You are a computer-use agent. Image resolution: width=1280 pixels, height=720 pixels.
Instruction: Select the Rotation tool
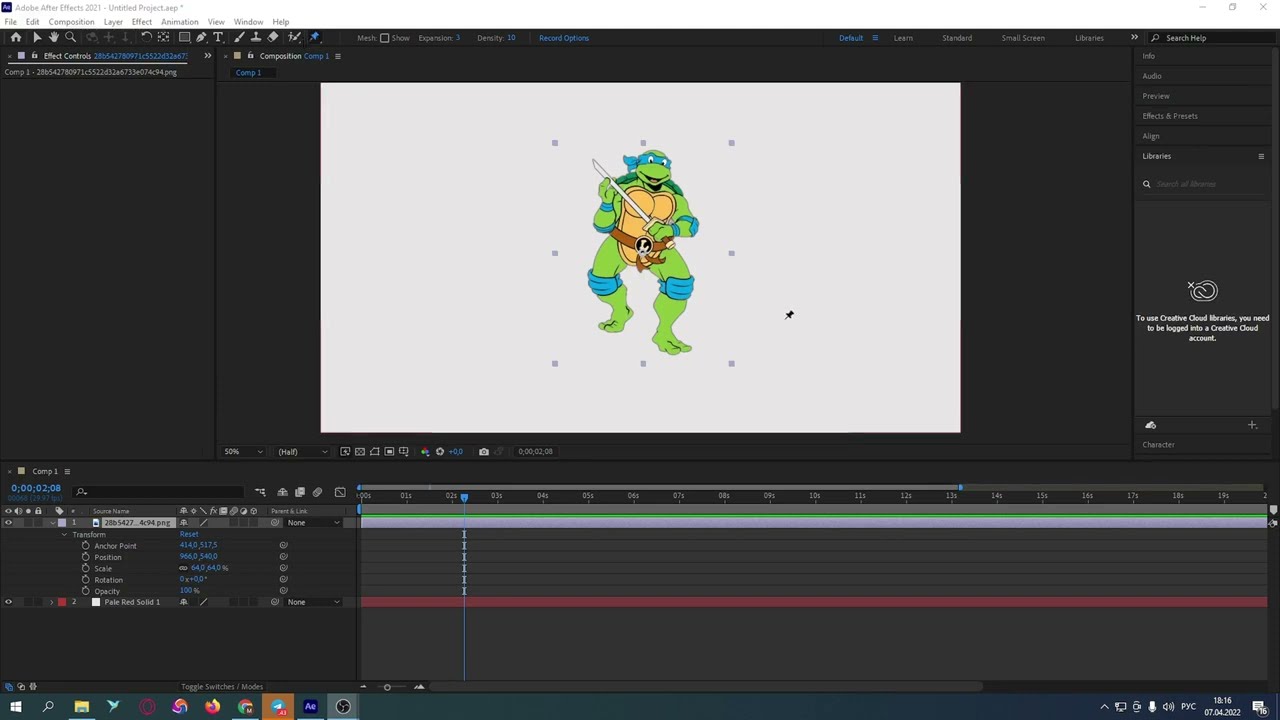tap(146, 37)
